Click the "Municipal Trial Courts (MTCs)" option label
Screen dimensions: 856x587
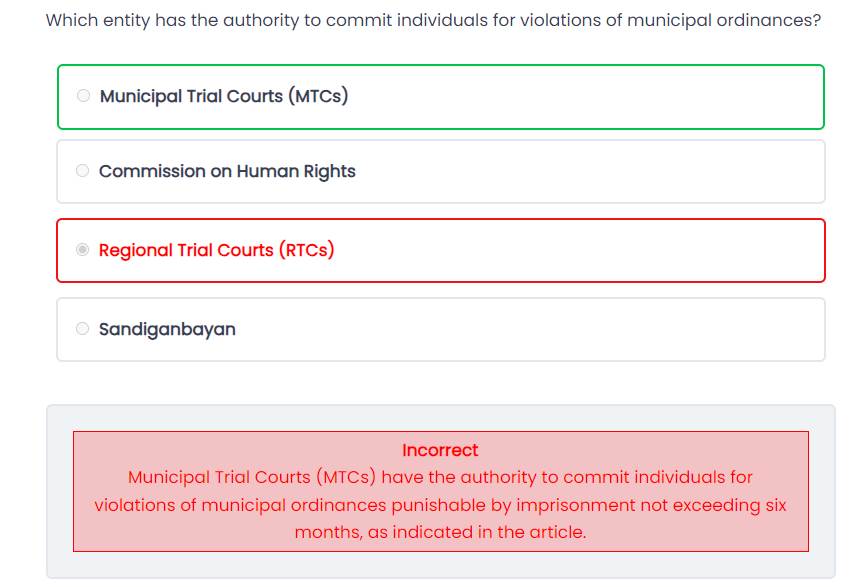pyautogui.click(x=224, y=96)
